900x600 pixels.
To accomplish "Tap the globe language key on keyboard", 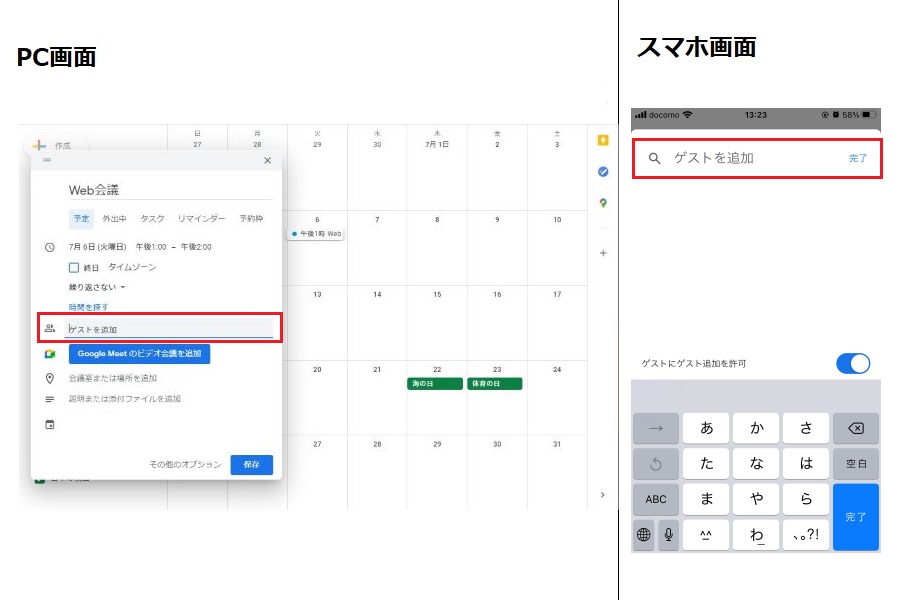I will point(643,535).
